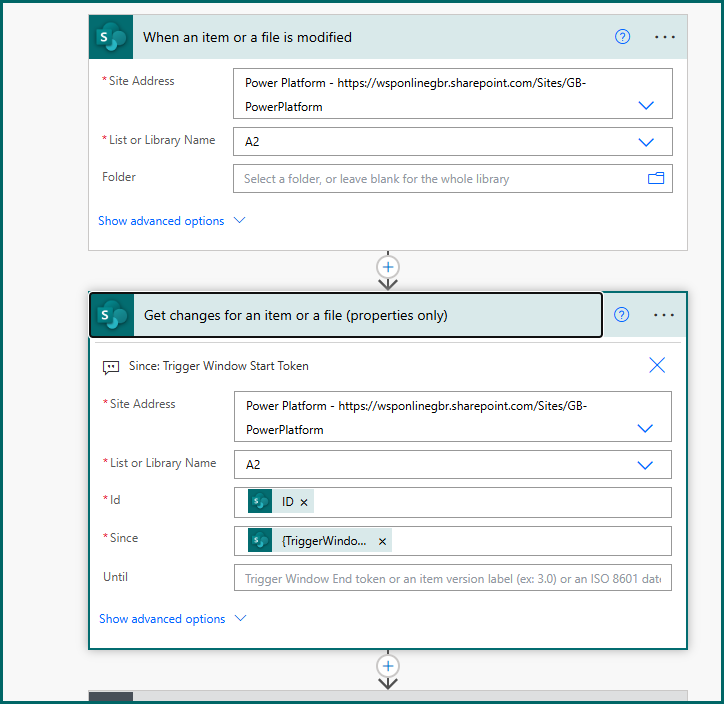Open the folder picker icon

coord(656,178)
